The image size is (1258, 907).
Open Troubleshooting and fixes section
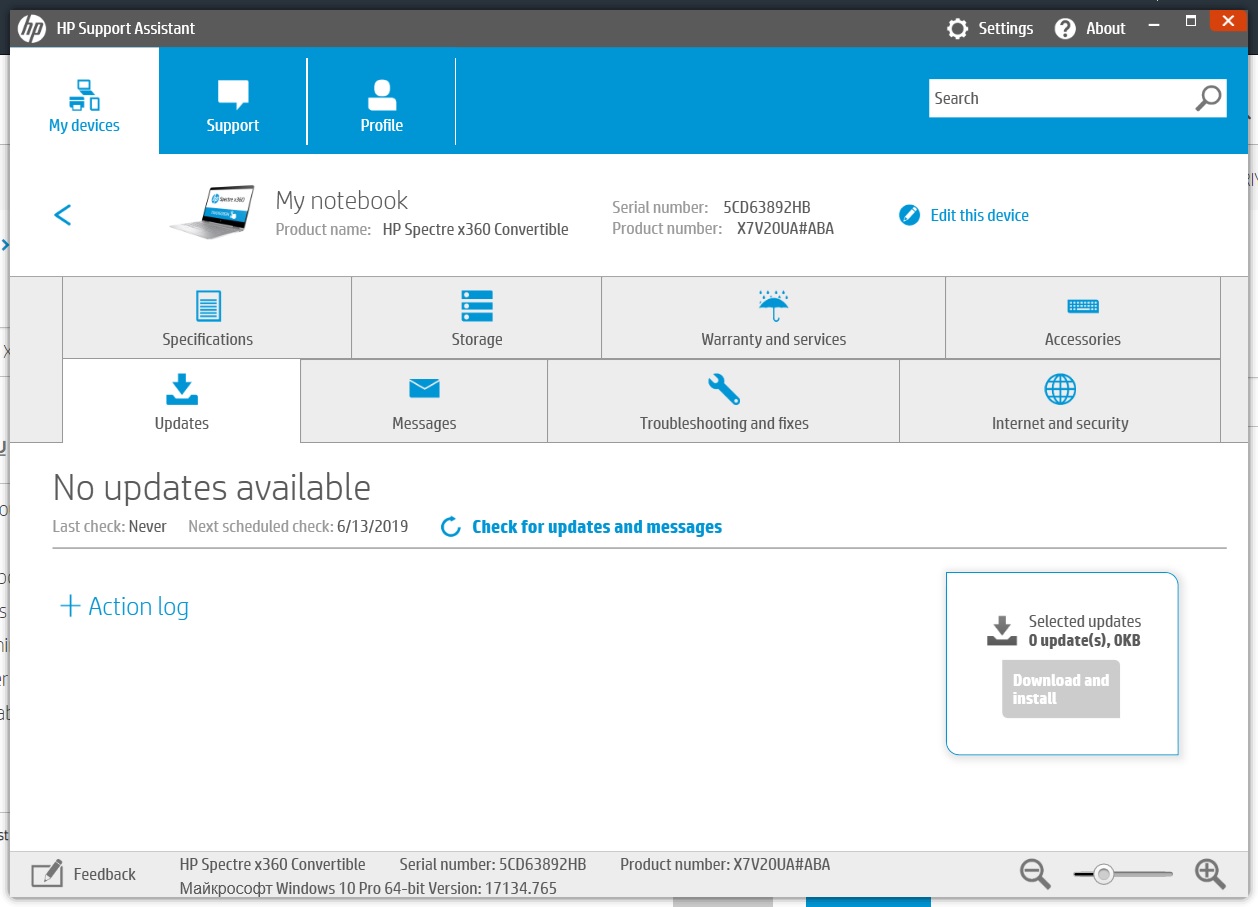point(724,401)
